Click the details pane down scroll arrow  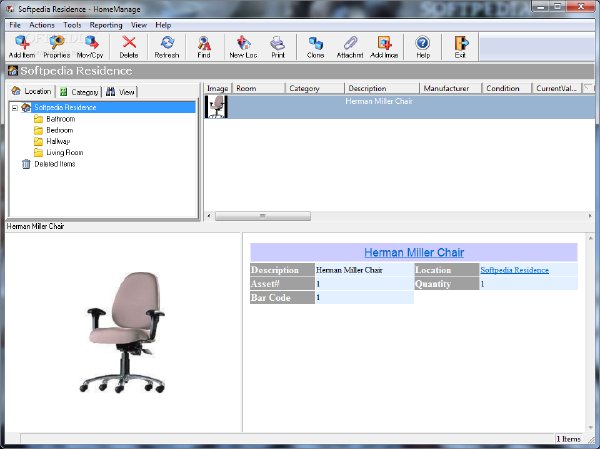(590, 428)
